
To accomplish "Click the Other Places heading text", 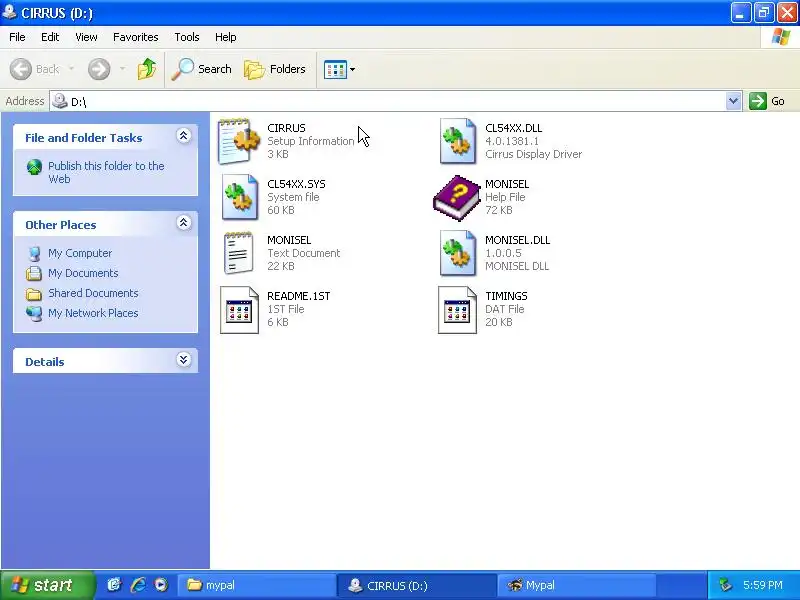I will pyautogui.click(x=61, y=225).
